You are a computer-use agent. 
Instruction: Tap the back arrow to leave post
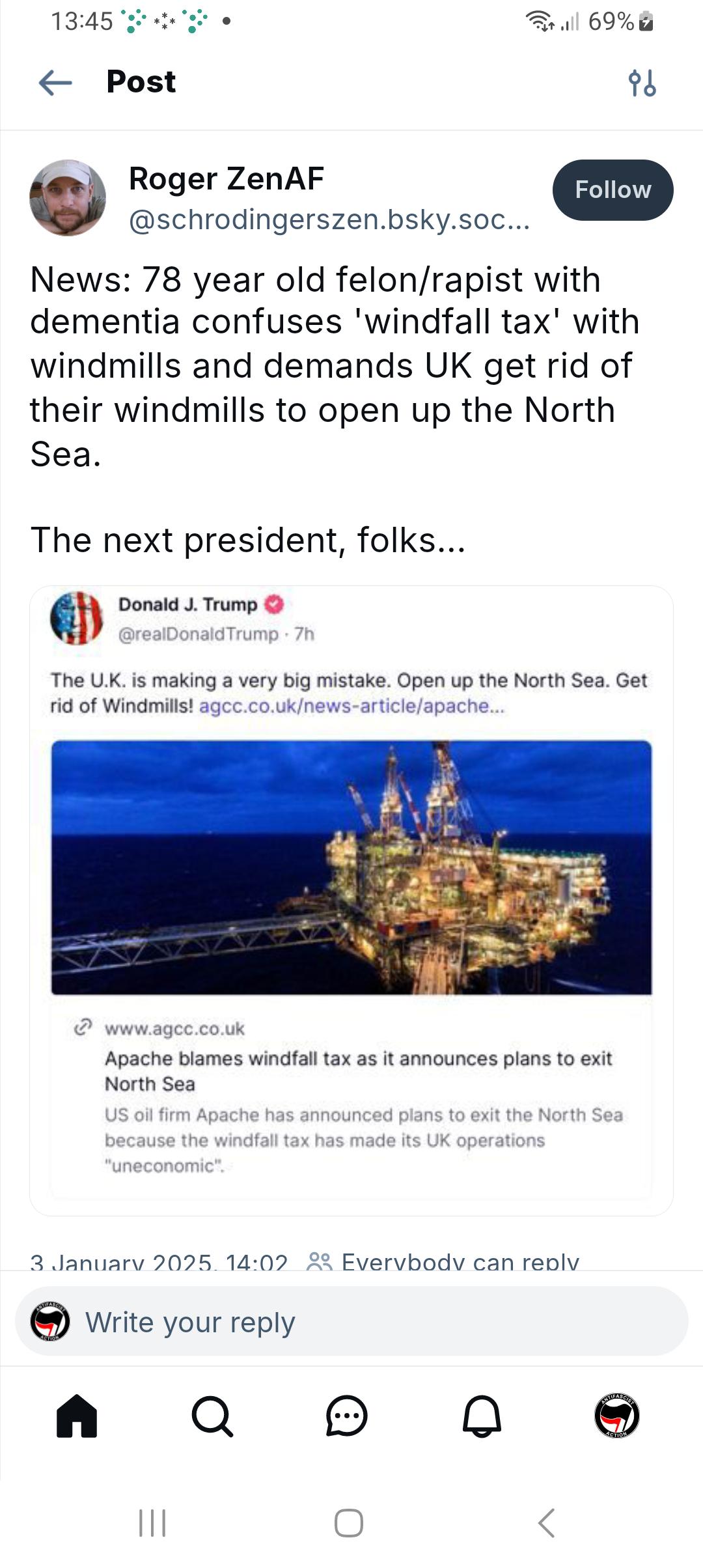[55, 83]
